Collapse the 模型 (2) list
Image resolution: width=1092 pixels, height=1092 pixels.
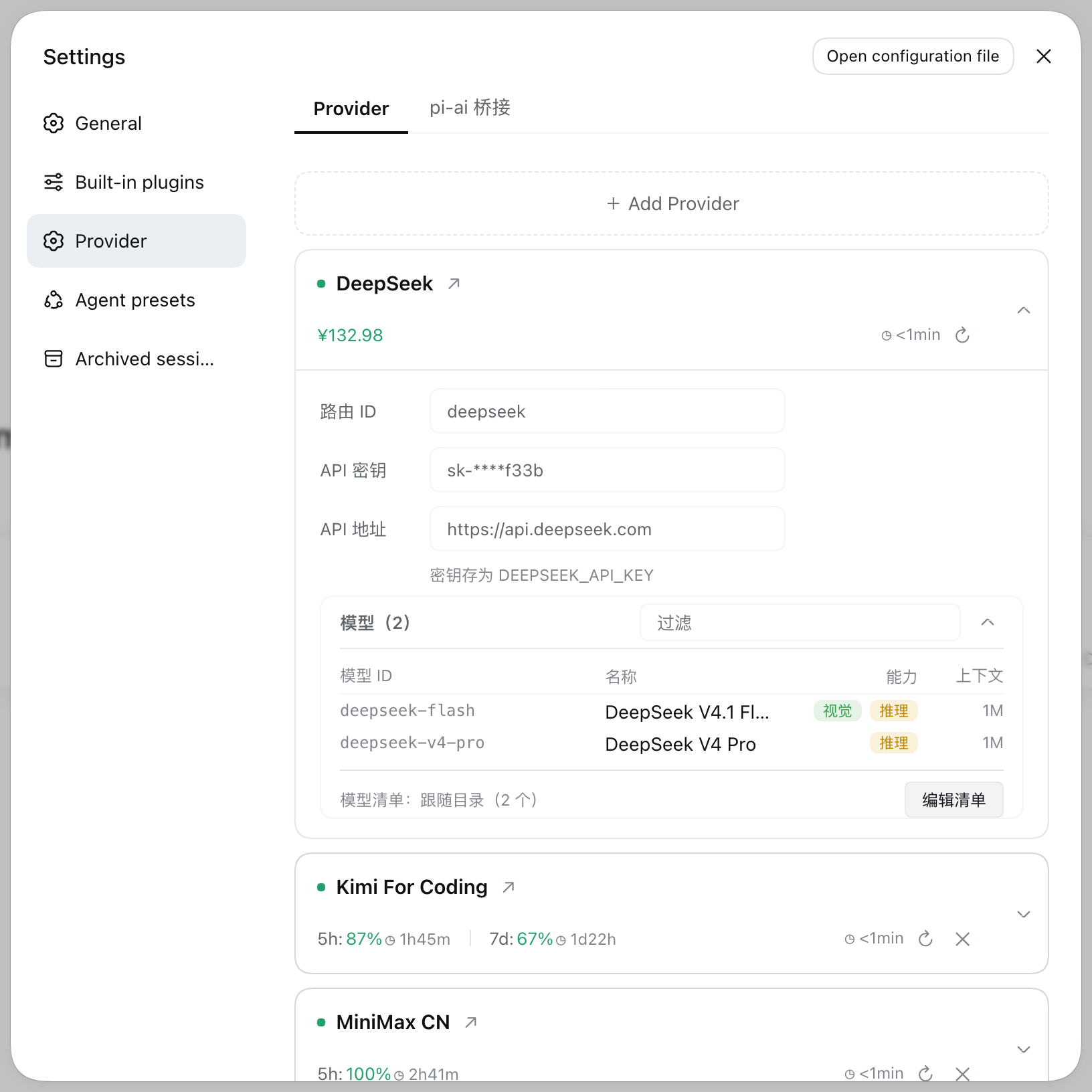coord(988,622)
